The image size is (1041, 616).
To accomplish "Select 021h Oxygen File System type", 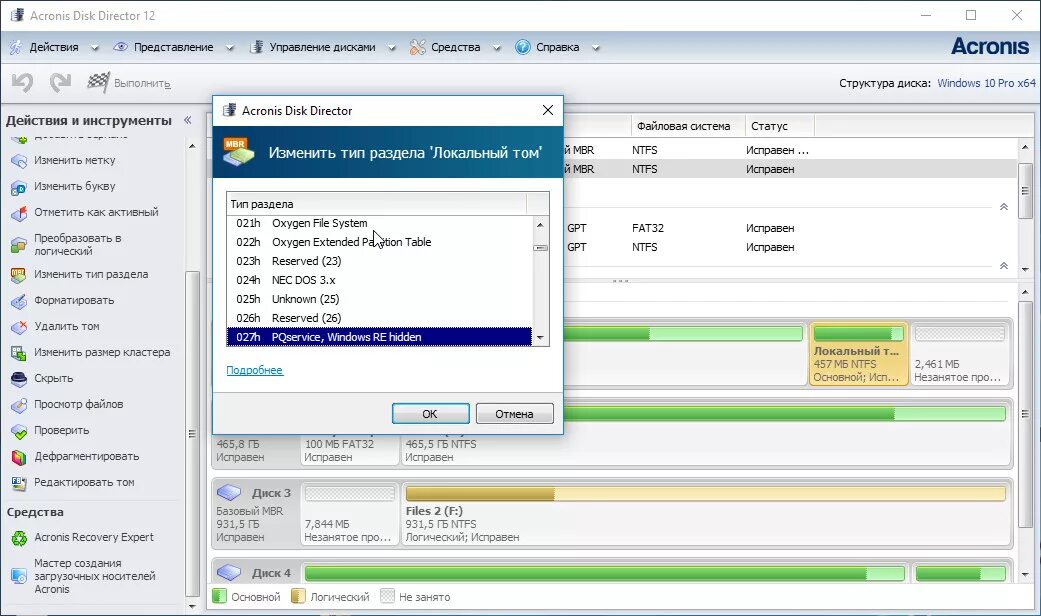I will pos(379,223).
